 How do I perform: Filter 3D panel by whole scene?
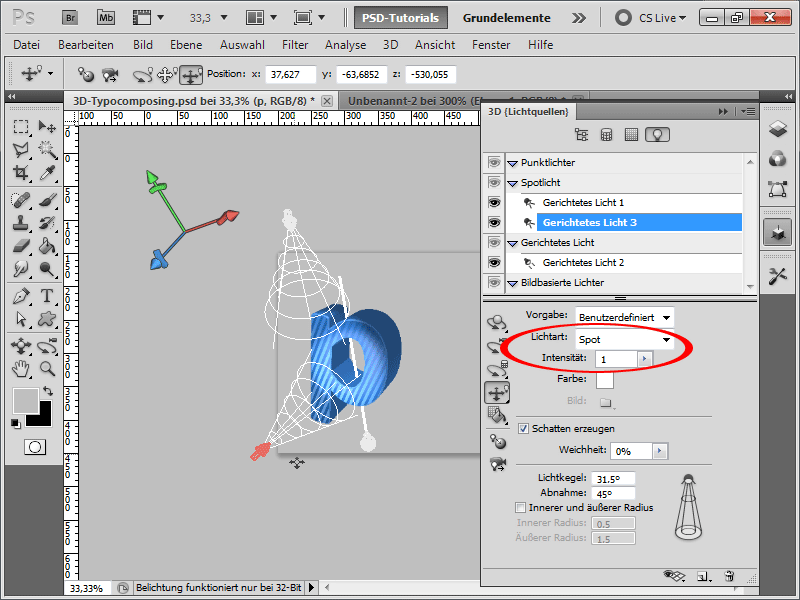581,135
